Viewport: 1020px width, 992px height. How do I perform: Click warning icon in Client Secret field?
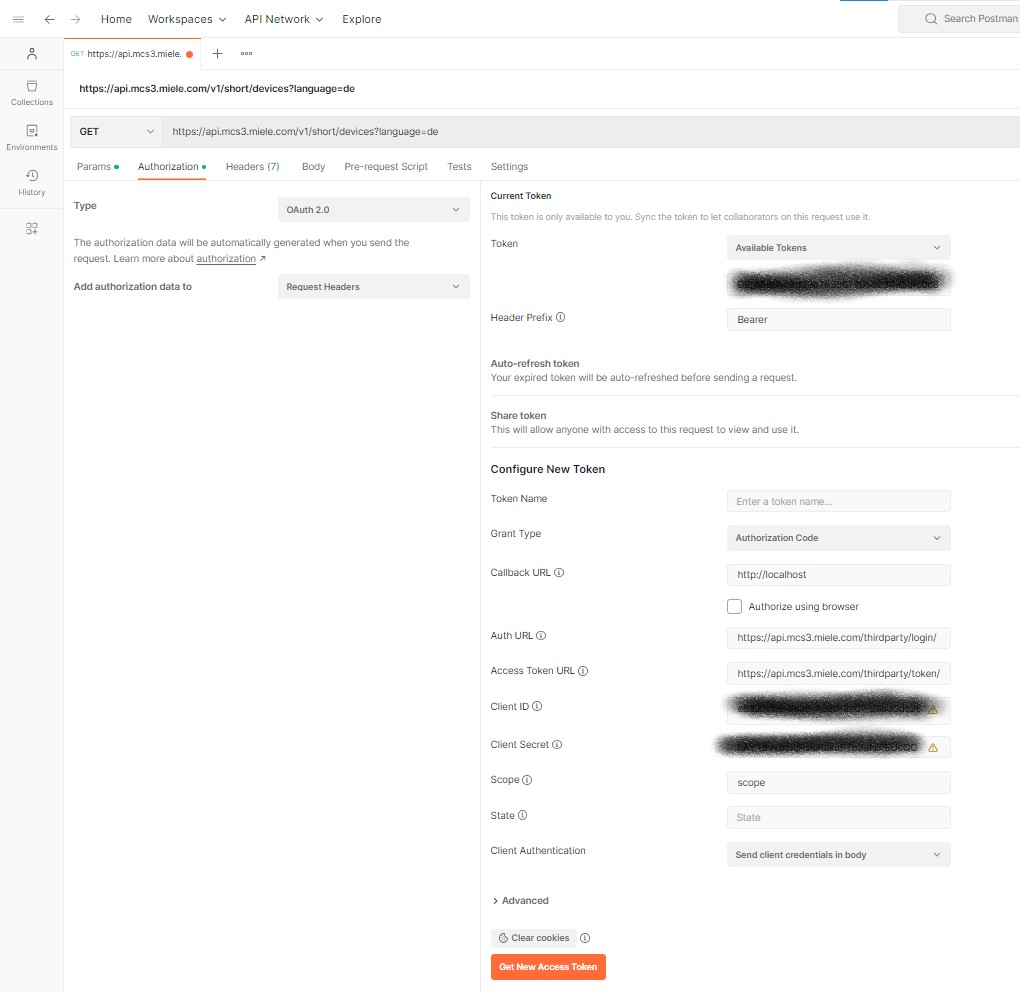point(933,747)
